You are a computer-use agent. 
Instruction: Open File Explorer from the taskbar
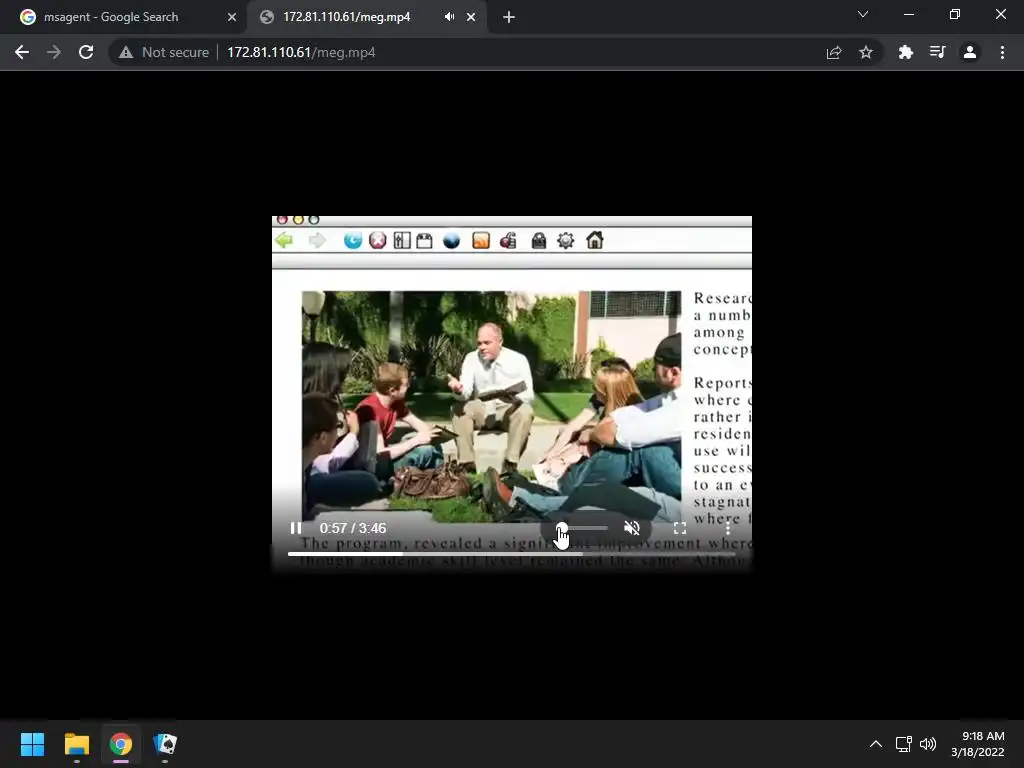pyautogui.click(x=76, y=744)
